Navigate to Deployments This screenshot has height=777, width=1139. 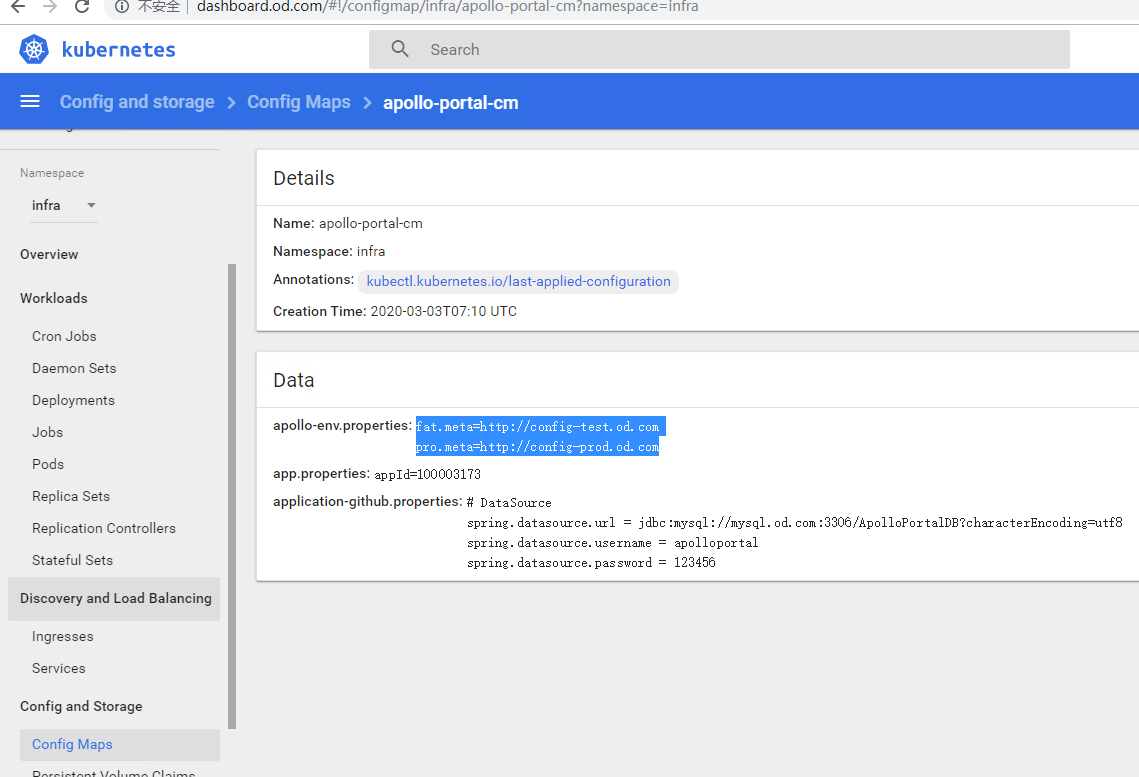73,400
